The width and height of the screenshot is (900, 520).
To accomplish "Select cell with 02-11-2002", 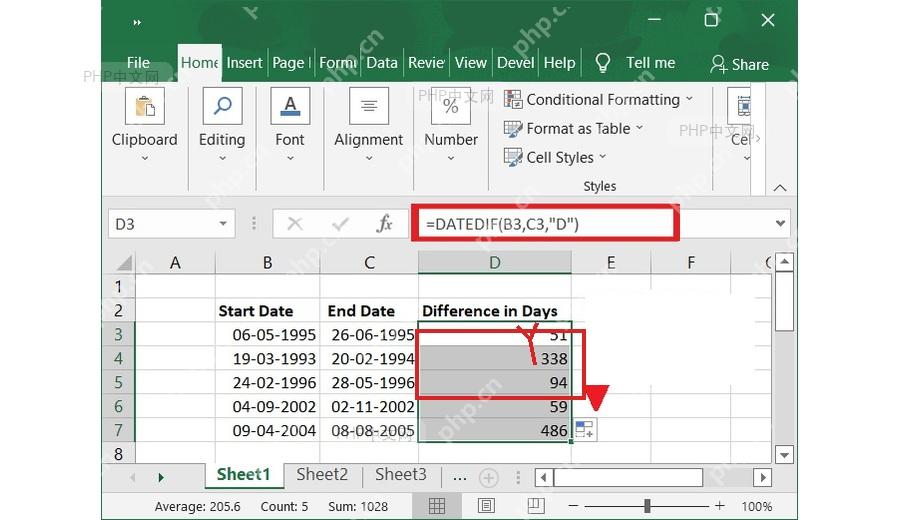I will (369, 406).
